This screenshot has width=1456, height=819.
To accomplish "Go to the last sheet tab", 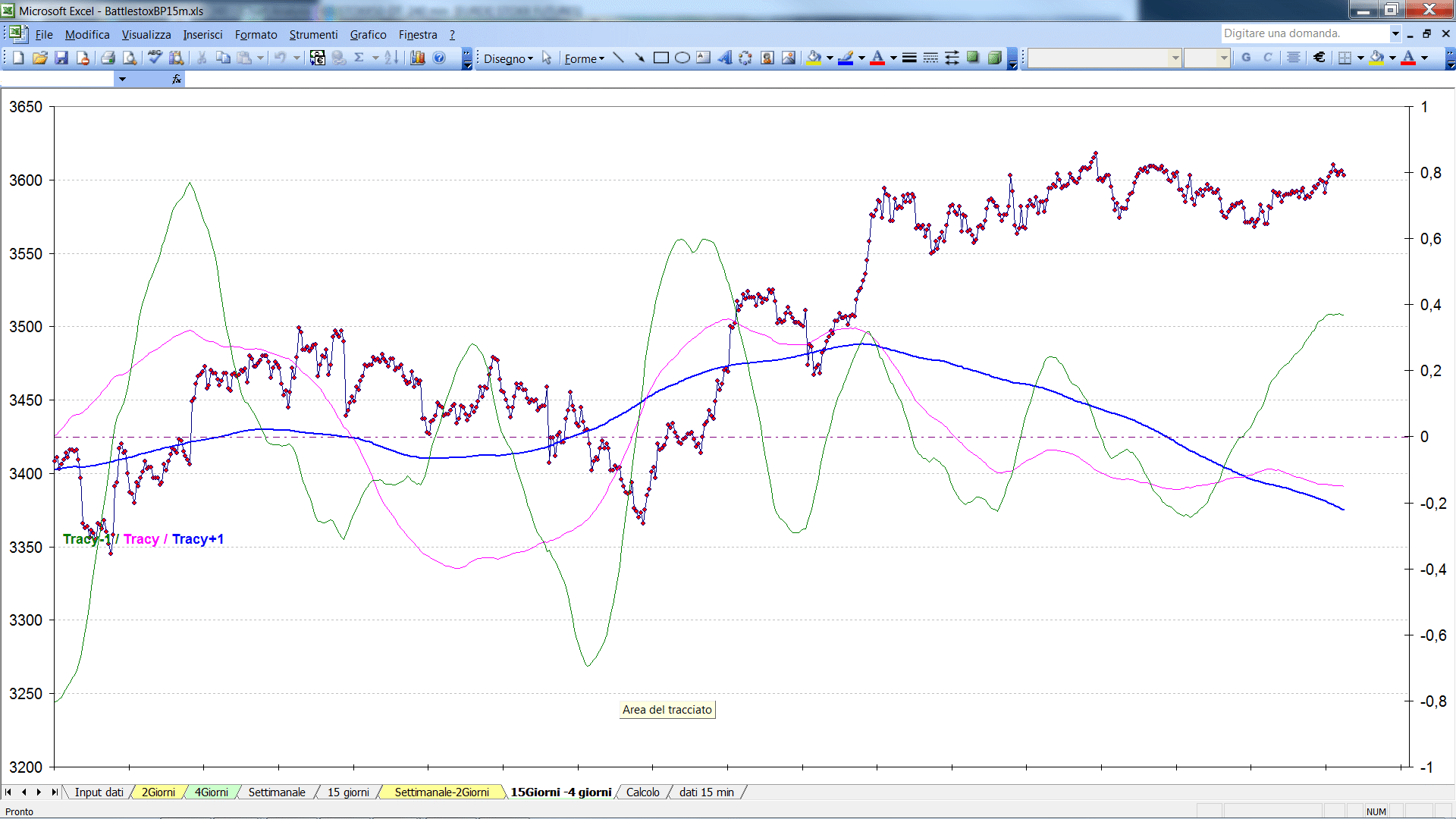I will click(x=54, y=792).
